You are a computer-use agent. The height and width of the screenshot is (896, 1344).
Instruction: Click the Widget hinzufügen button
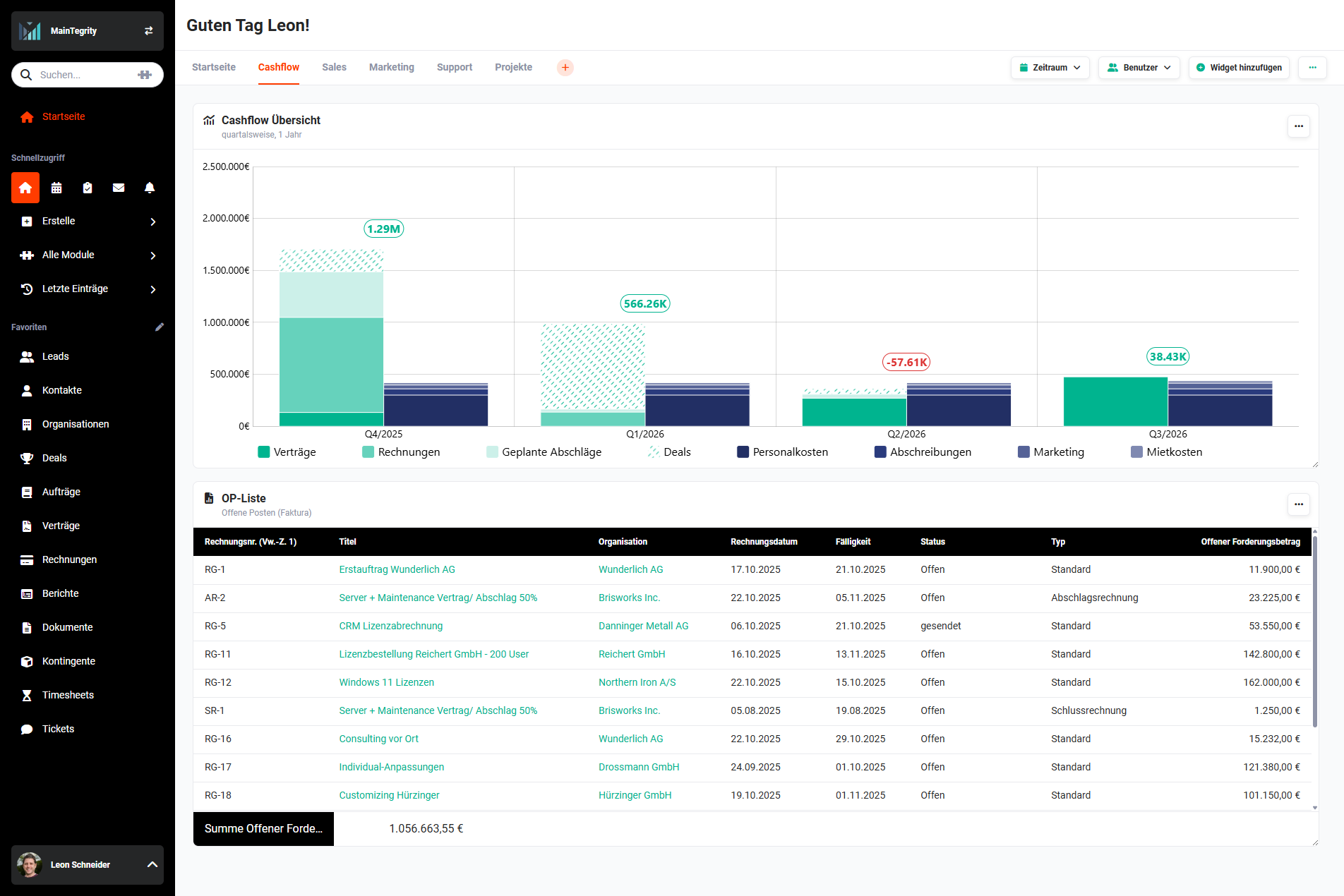[x=1239, y=68]
